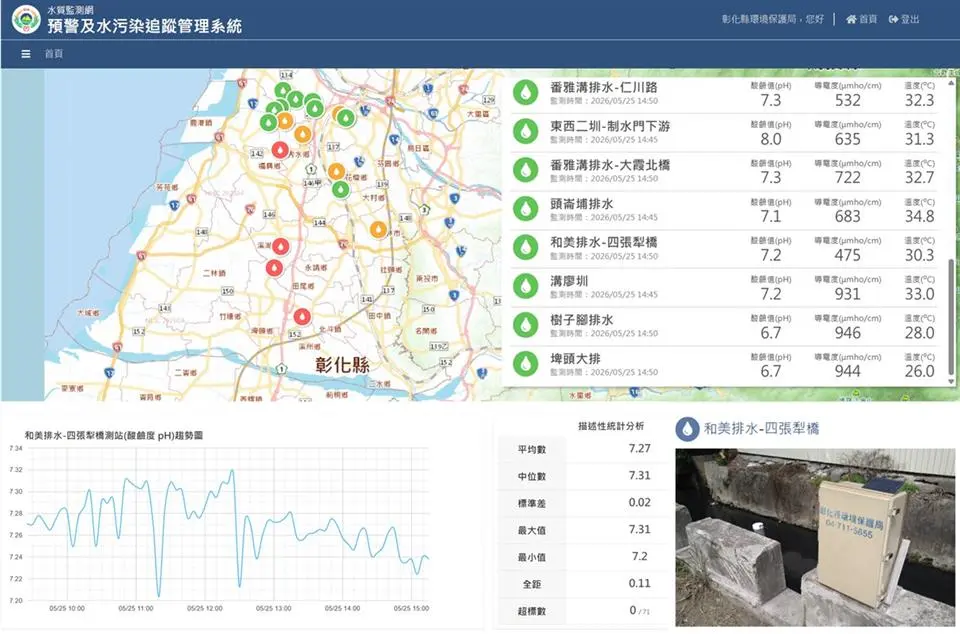The height and width of the screenshot is (634, 960).
Task: Select the red map marker beside 溪湖 label
Action: 280,246
